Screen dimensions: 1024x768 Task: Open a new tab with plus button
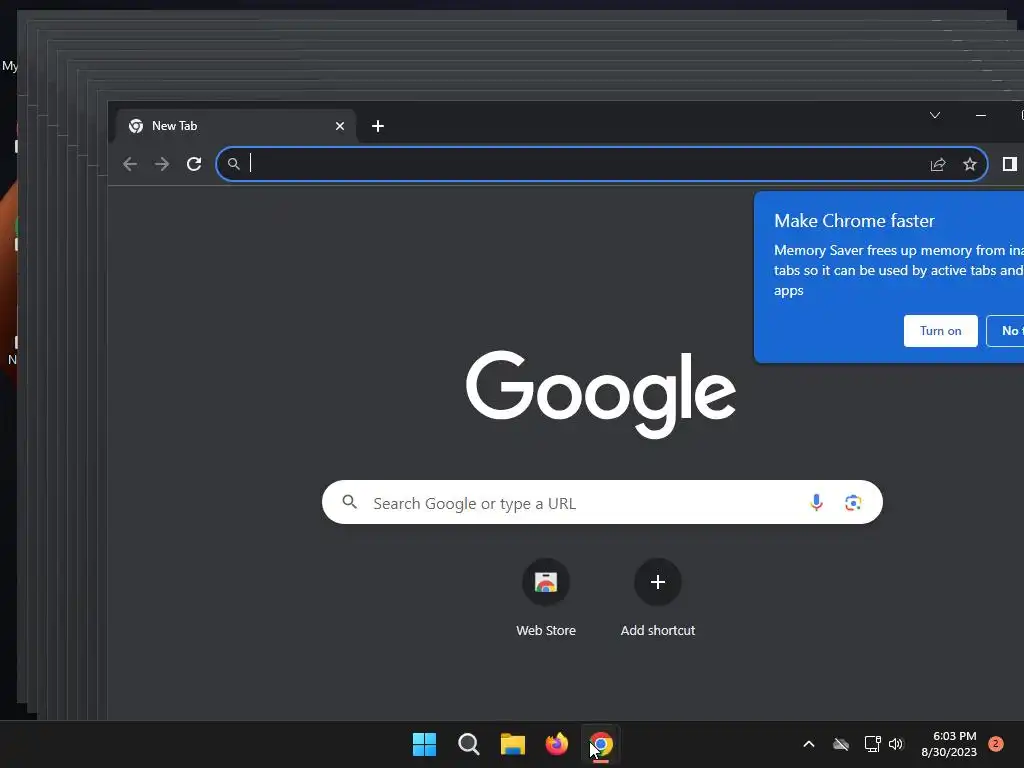[x=377, y=126]
